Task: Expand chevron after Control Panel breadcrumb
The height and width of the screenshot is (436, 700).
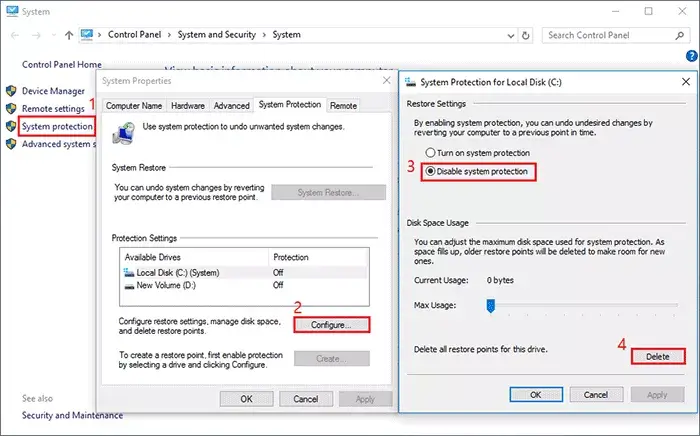Action: (x=170, y=35)
